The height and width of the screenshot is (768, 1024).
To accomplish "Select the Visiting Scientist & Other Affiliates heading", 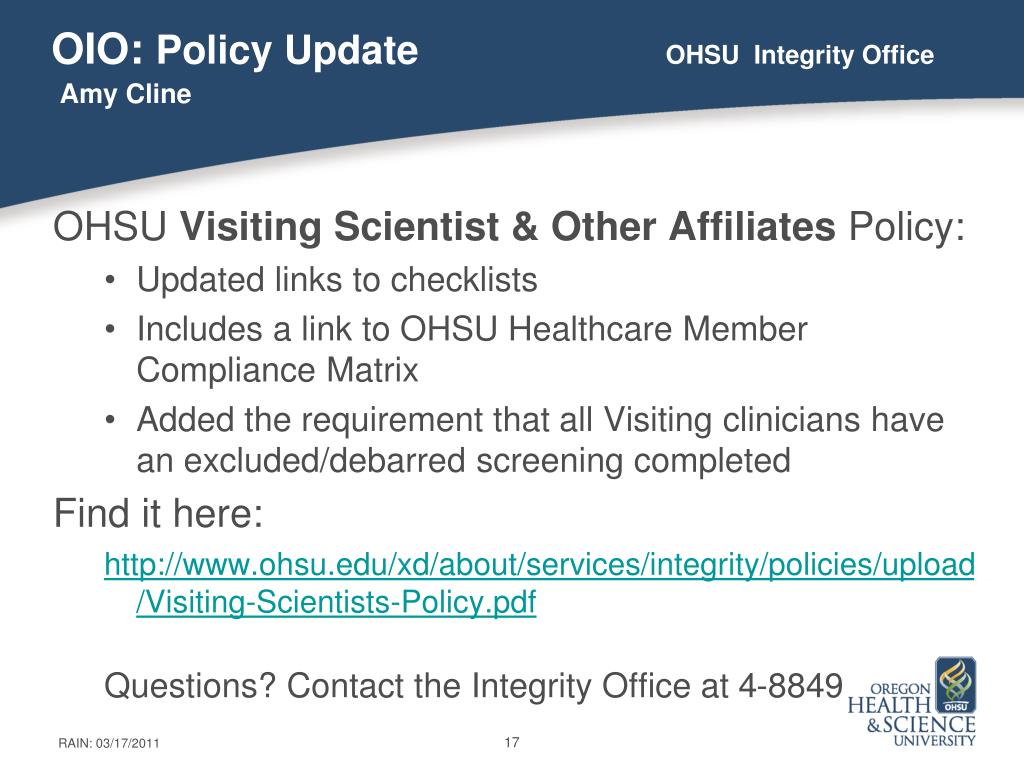I will (x=507, y=227).
